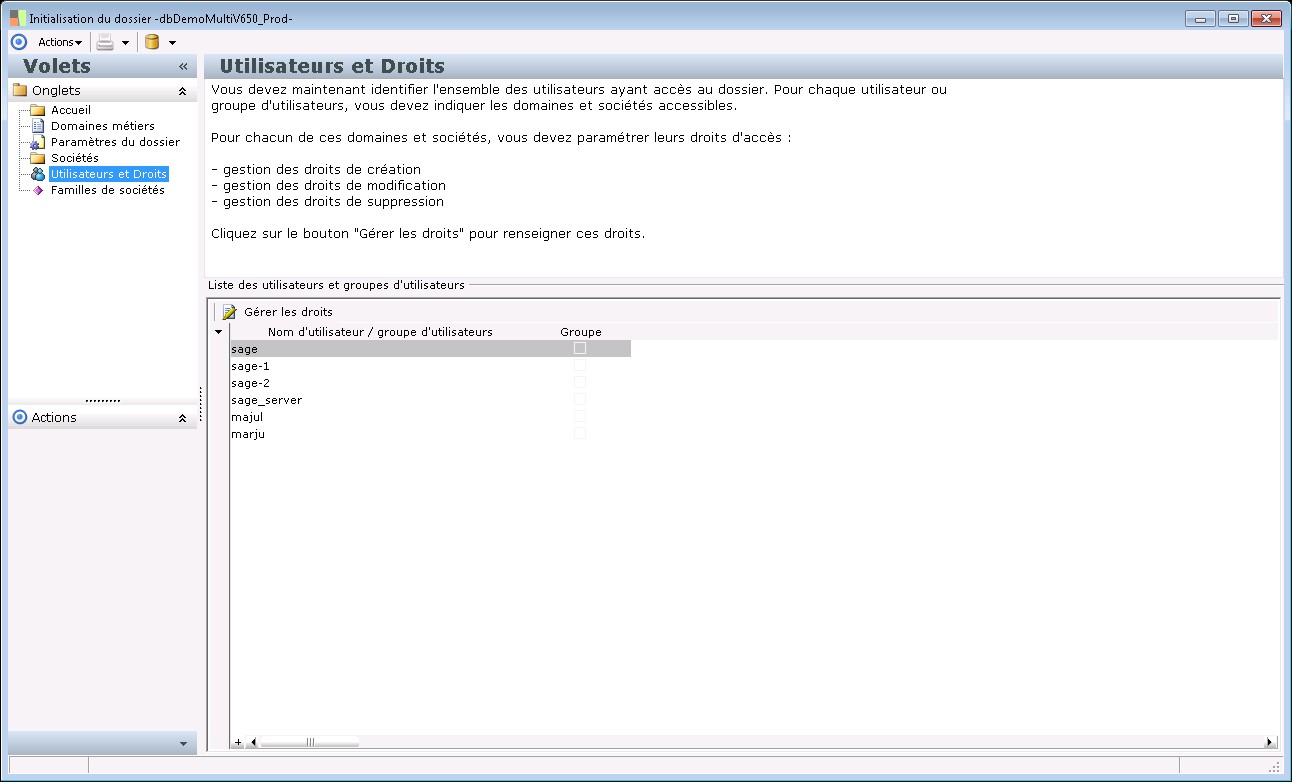Collapse the Actions panel section
This screenshot has width=1292, height=782.
[x=182, y=418]
